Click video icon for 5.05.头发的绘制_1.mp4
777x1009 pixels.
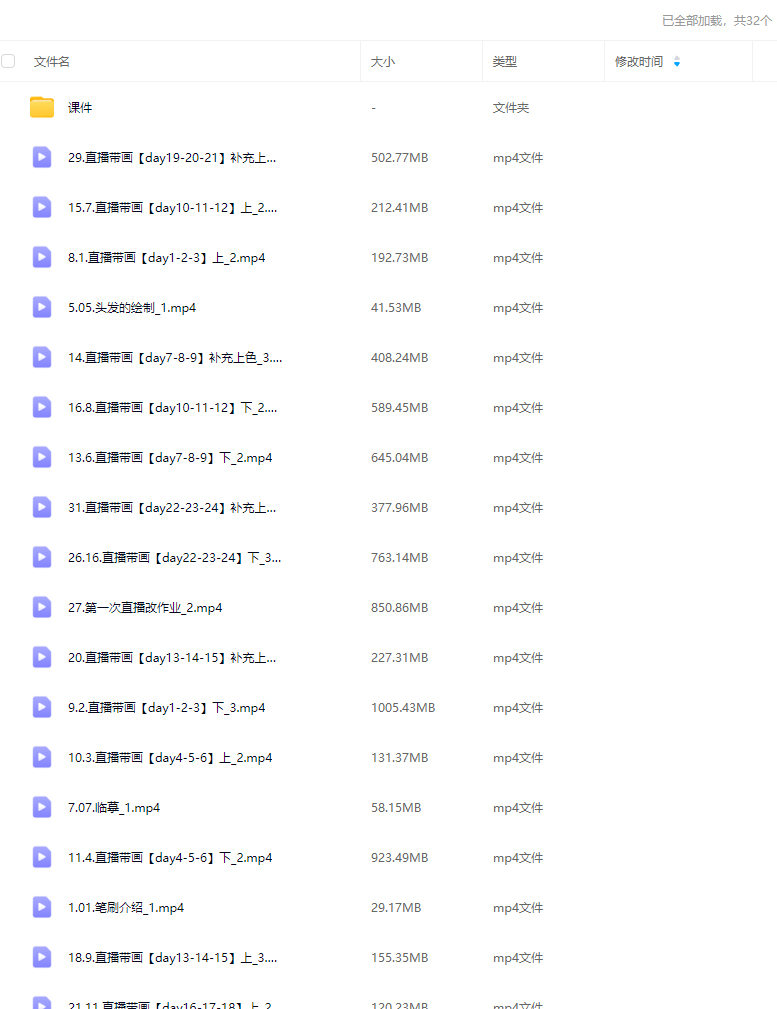pyautogui.click(x=42, y=307)
